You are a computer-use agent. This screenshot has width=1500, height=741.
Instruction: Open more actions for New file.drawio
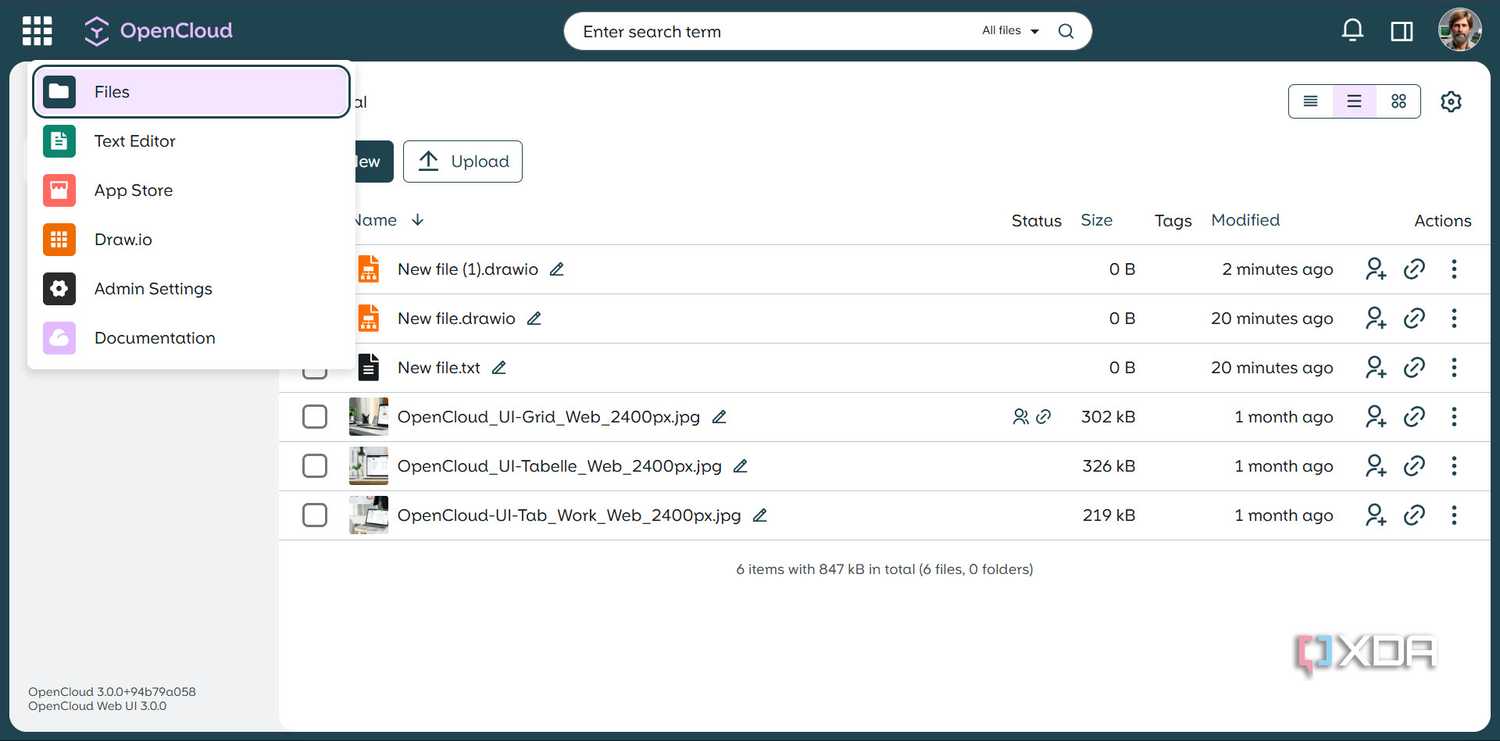tap(1454, 318)
